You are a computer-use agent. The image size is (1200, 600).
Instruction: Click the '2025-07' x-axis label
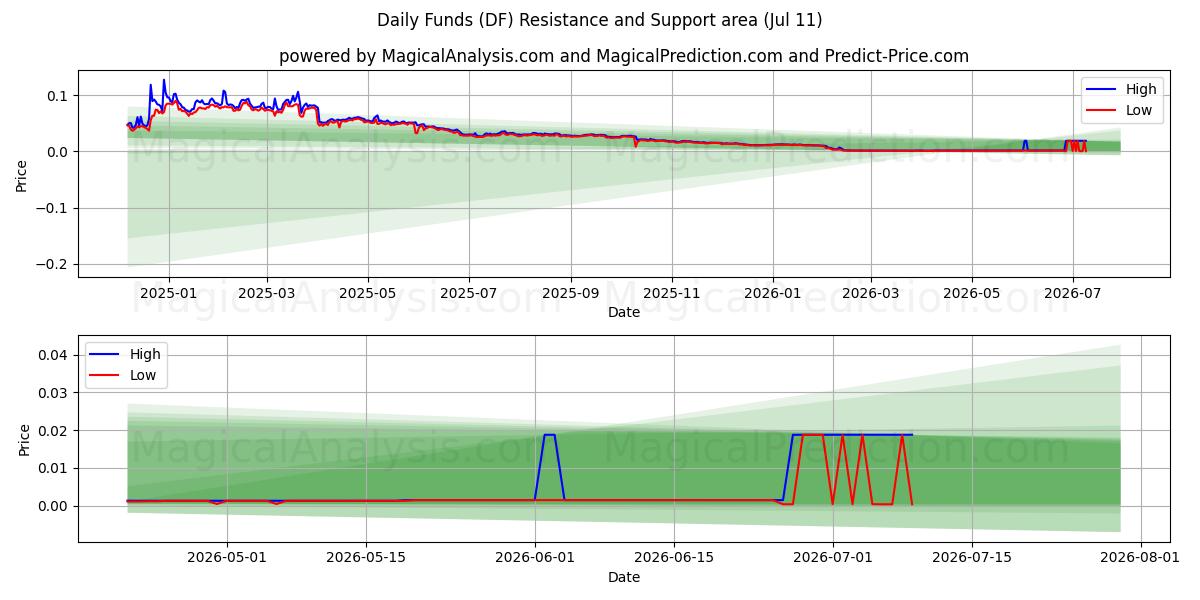coord(469,293)
